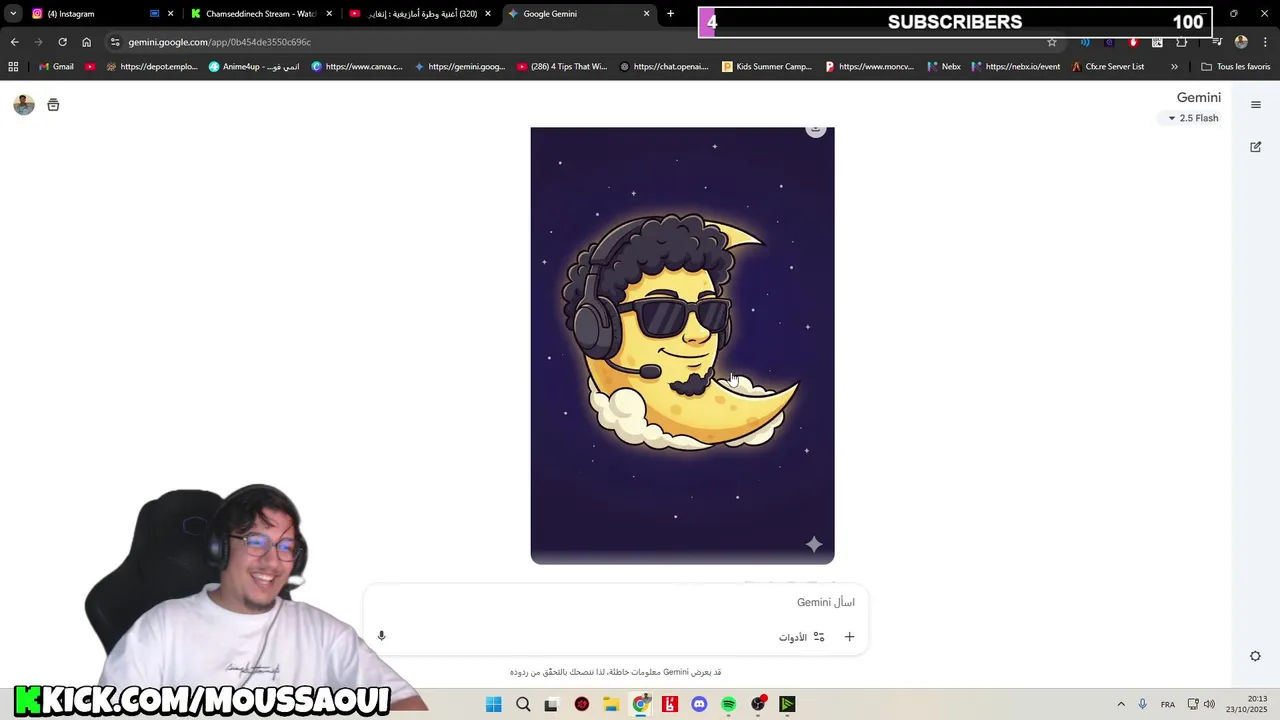Screen dimensions: 1280x720
Task: Open the Gmail bookmark
Action: 56,67
